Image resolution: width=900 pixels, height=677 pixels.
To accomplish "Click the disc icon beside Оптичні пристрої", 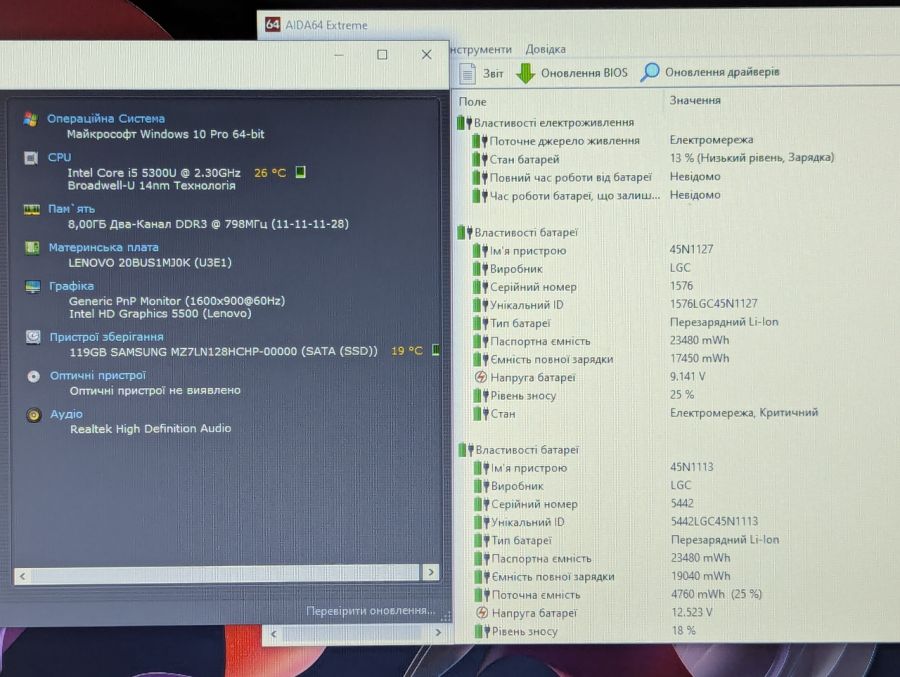I will (x=34, y=376).
